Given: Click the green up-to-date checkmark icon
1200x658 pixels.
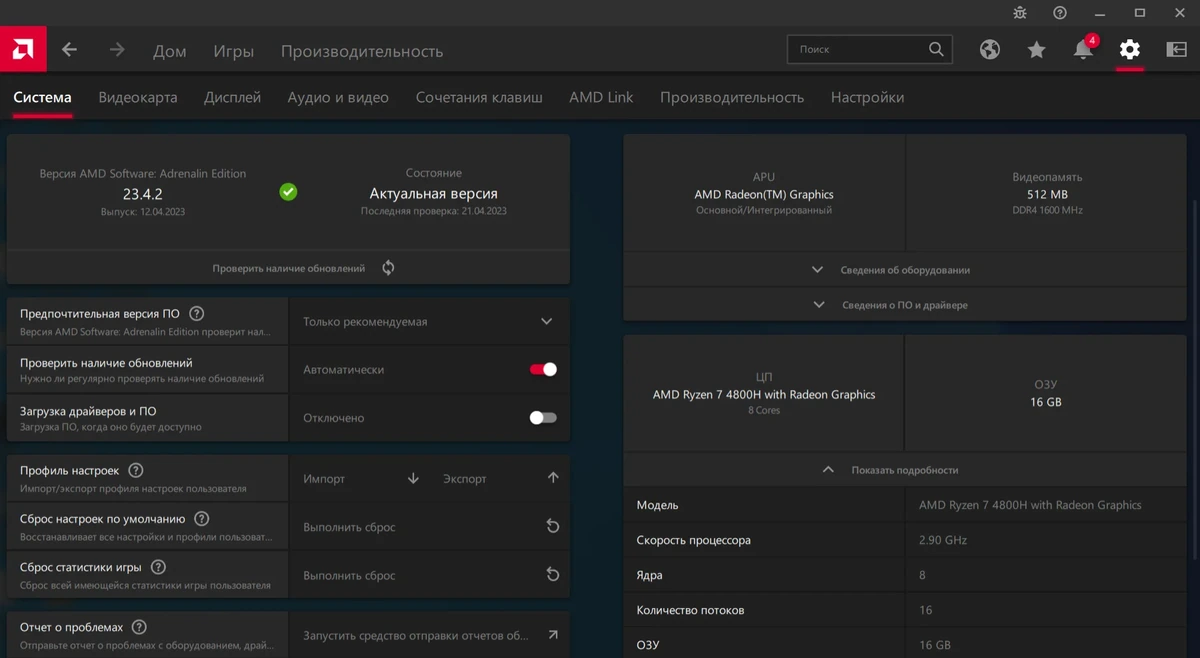Looking at the screenshot, I should pyautogui.click(x=288, y=191).
